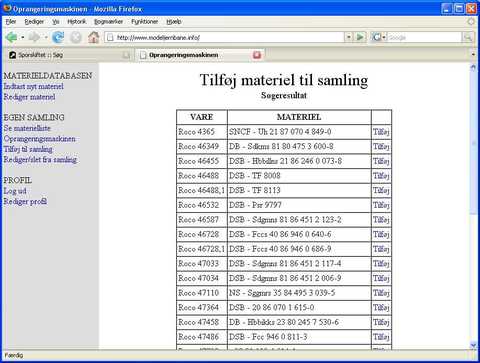Open the Bogmærker menu
Screen dimensions: 480x363
108,22
